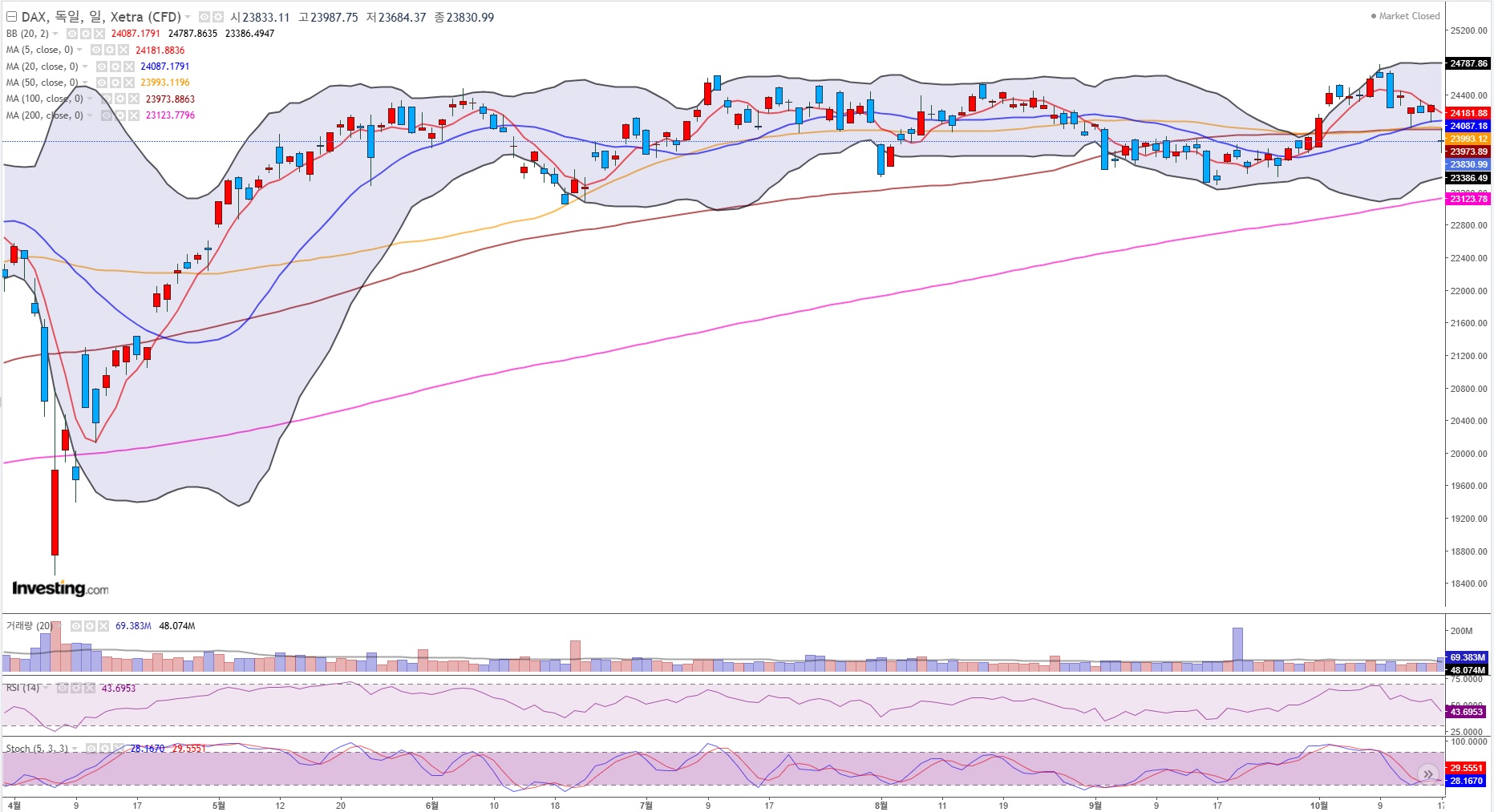Image resolution: width=1494 pixels, height=812 pixels.
Task: Open MA (100, close, 0) settings gear
Action: [x=119, y=99]
